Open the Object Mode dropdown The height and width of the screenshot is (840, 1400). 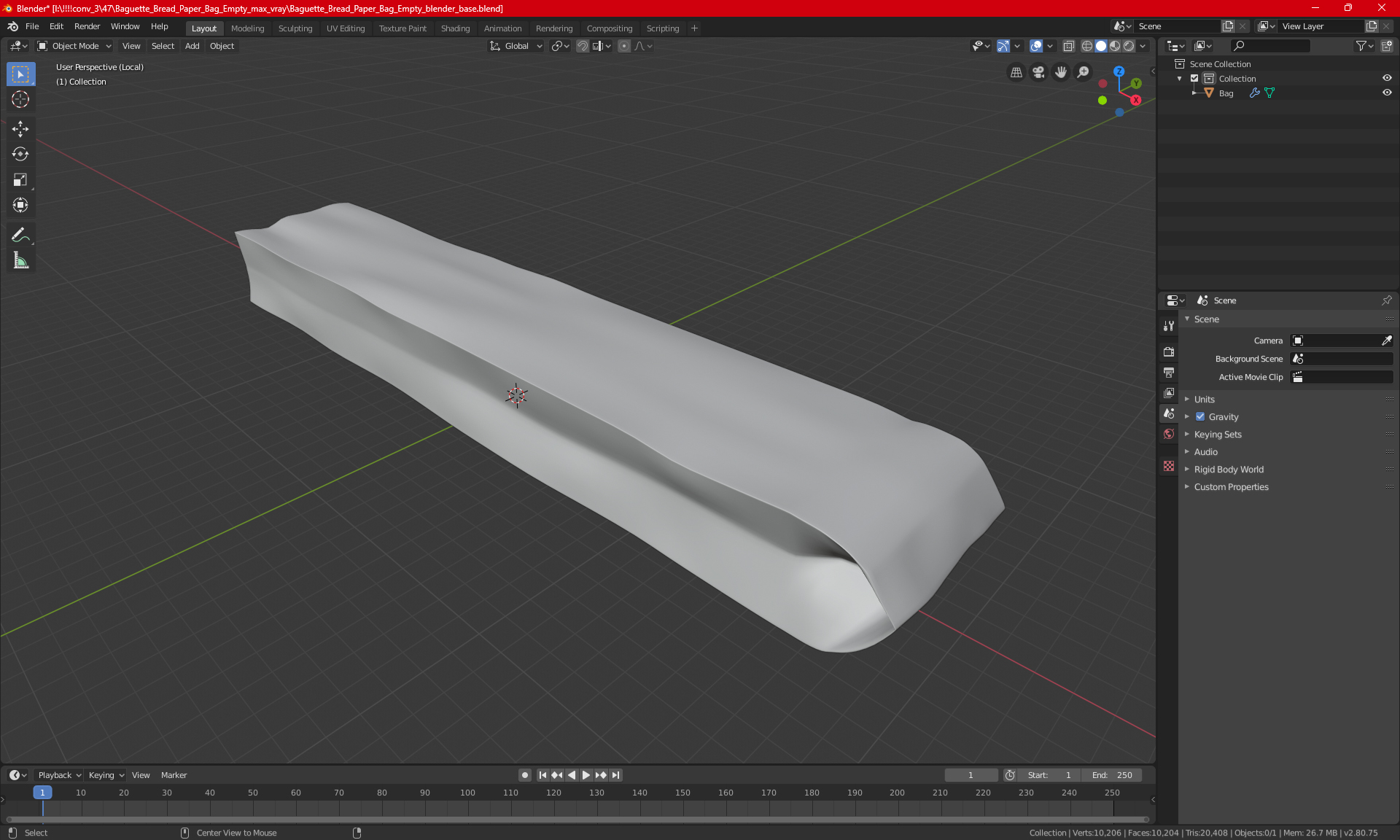tap(74, 46)
